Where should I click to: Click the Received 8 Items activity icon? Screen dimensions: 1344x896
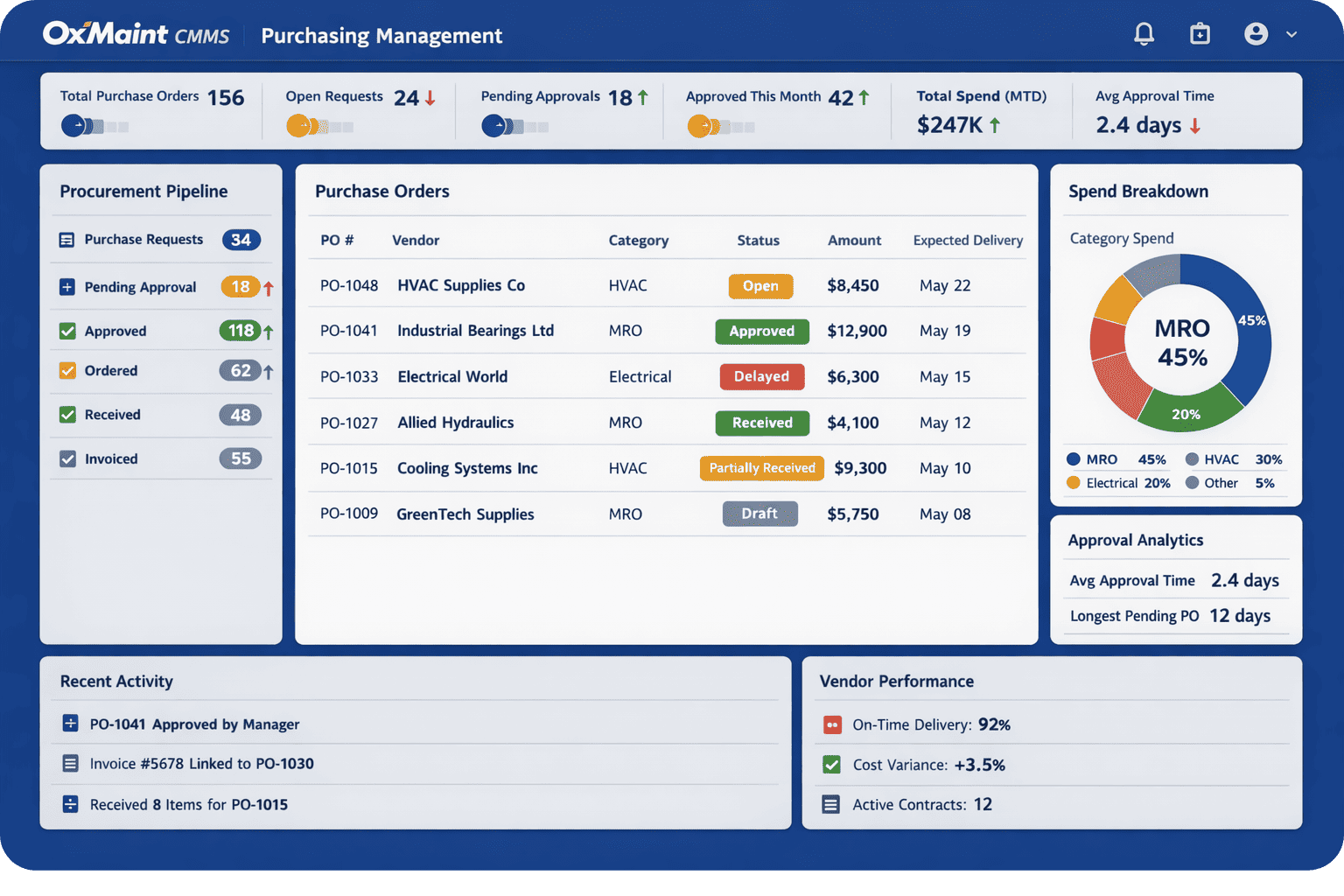[x=70, y=804]
